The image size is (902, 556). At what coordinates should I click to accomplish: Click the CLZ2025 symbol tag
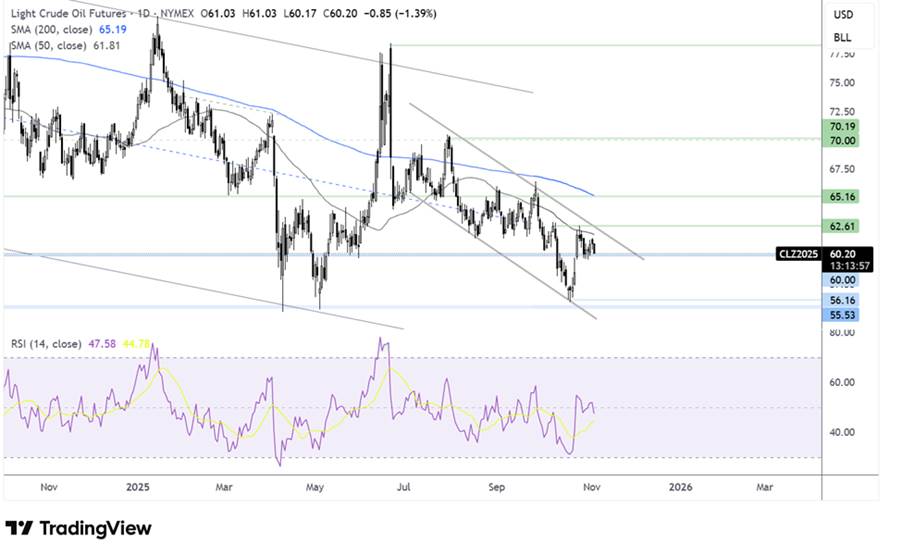[799, 254]
